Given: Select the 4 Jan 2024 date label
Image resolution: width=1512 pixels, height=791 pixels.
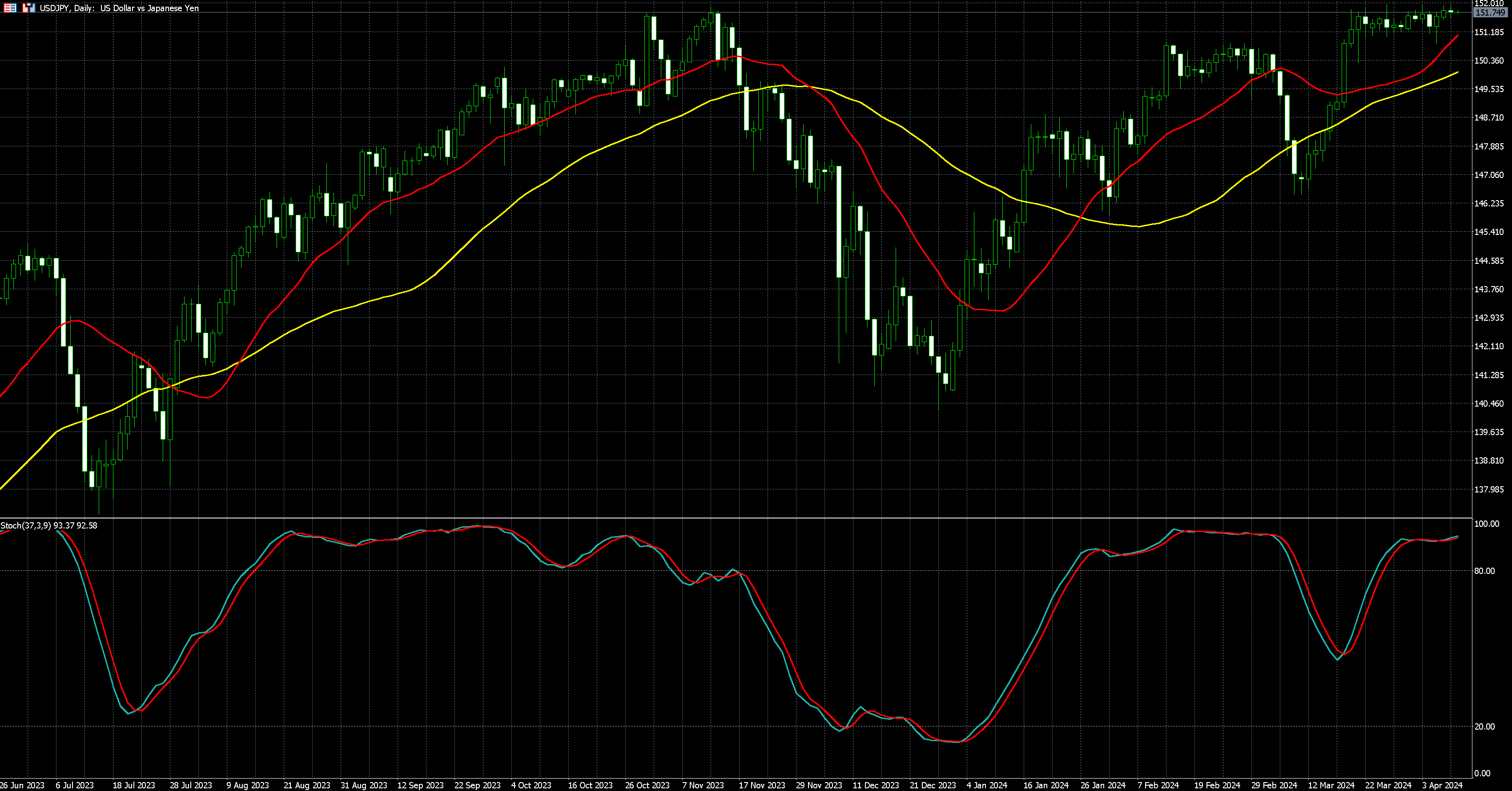Looking at the screenshot, I should pyautogui.click(x=987, y=785).
